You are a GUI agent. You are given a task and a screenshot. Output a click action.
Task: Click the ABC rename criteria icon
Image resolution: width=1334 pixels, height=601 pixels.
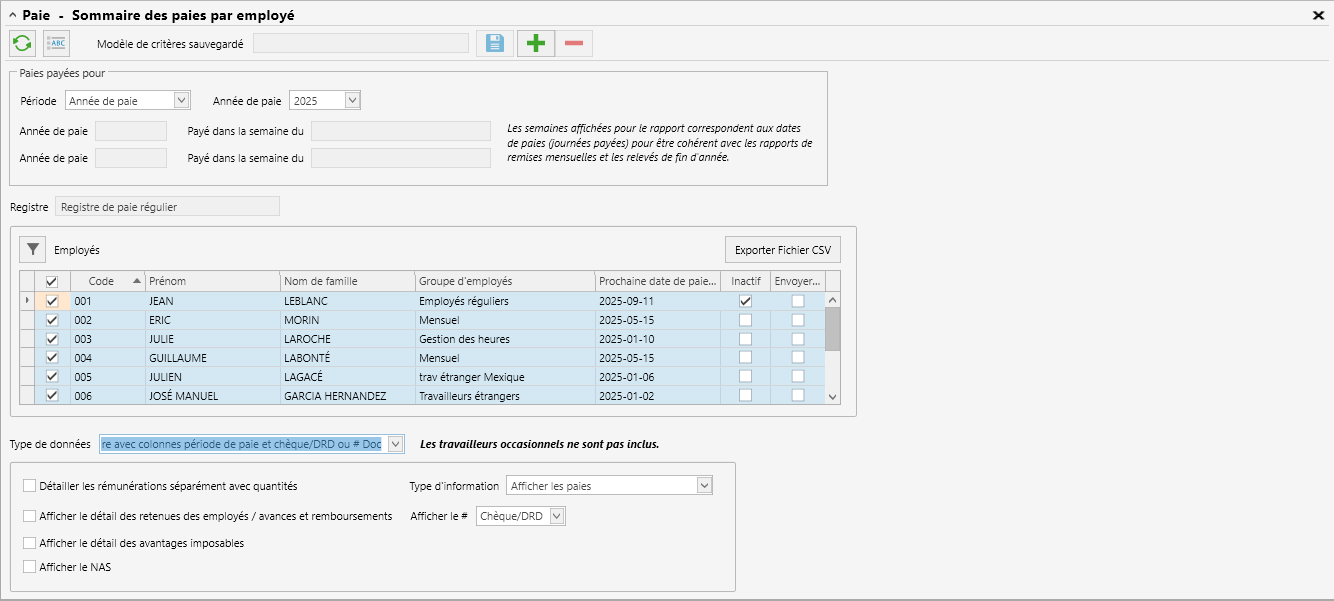pos(56,43)
